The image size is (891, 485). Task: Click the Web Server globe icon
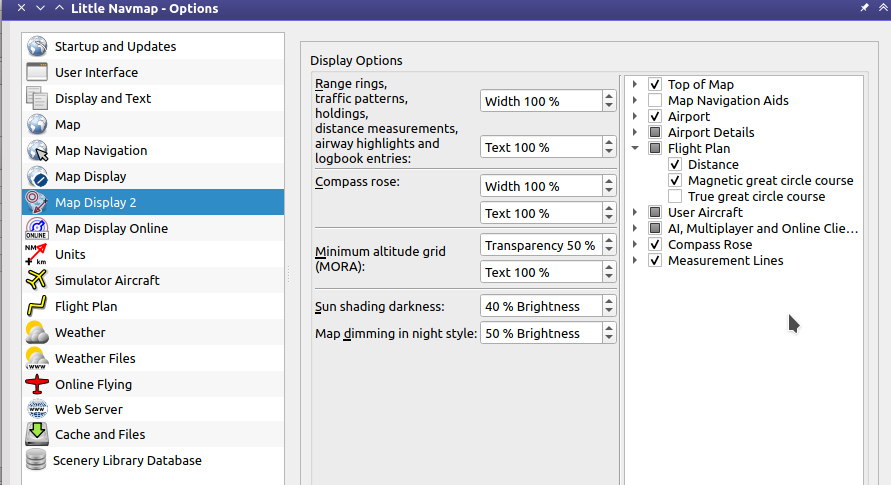coord(37,409)
